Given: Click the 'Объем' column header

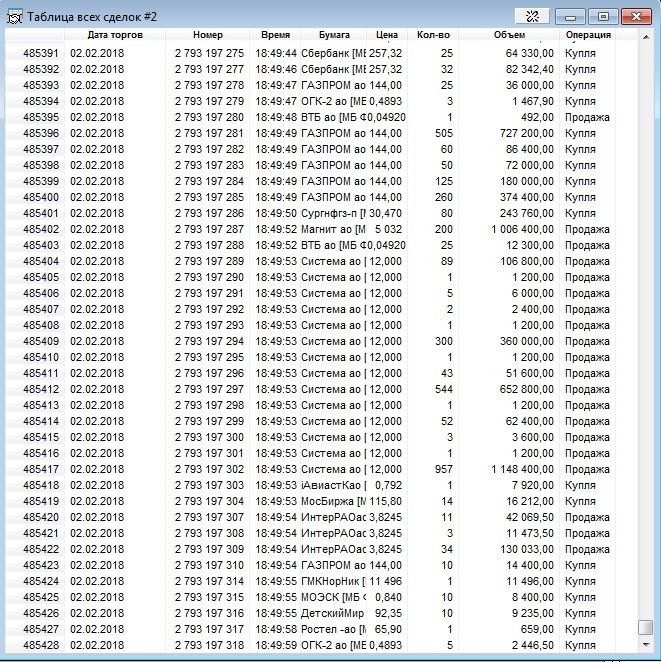Looking at the screenshot, I should pyautogui.click(x=509, y=35).
